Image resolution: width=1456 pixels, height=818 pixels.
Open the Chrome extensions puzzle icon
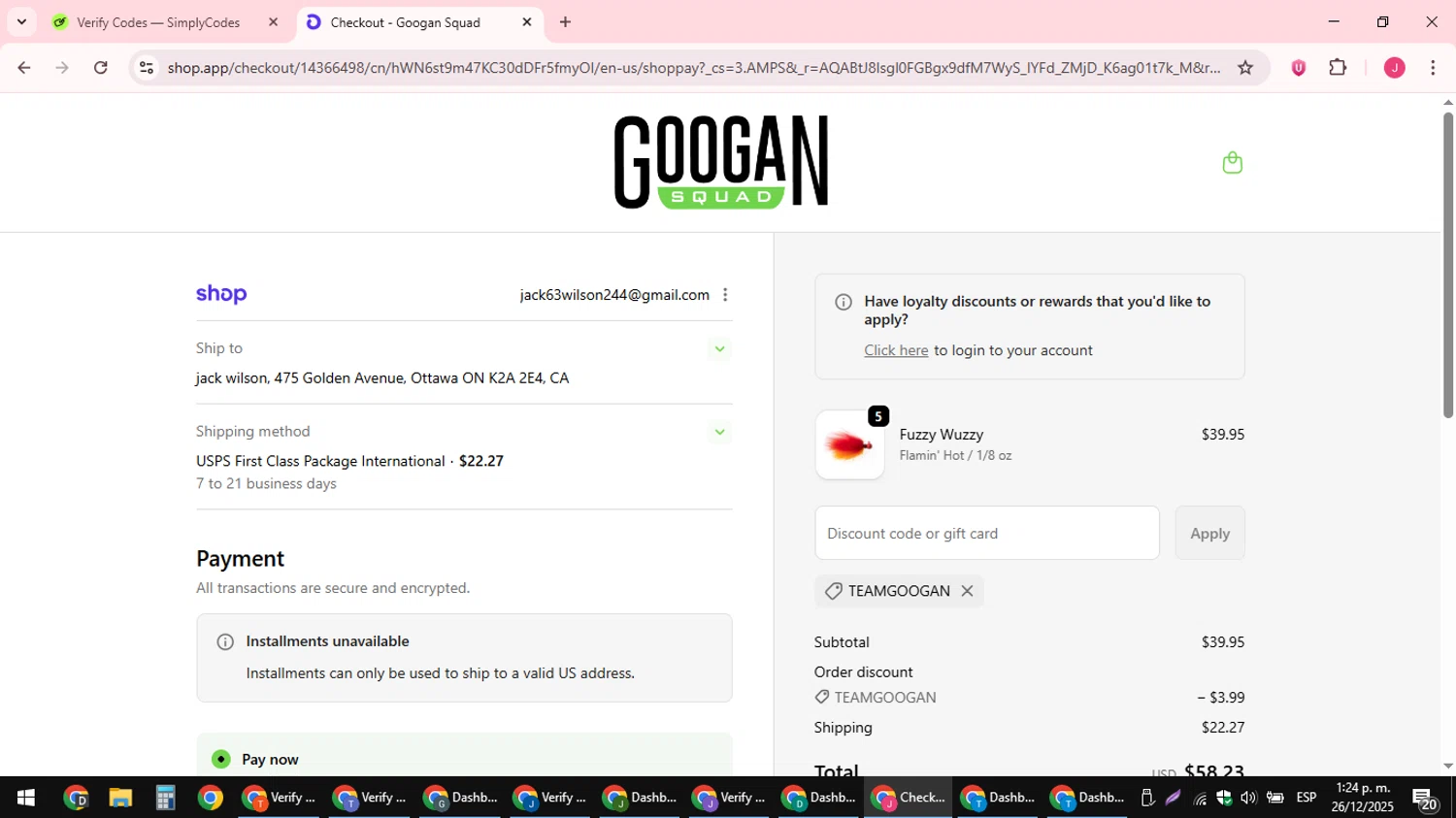pyautogui.click(x=1338, y=68)
